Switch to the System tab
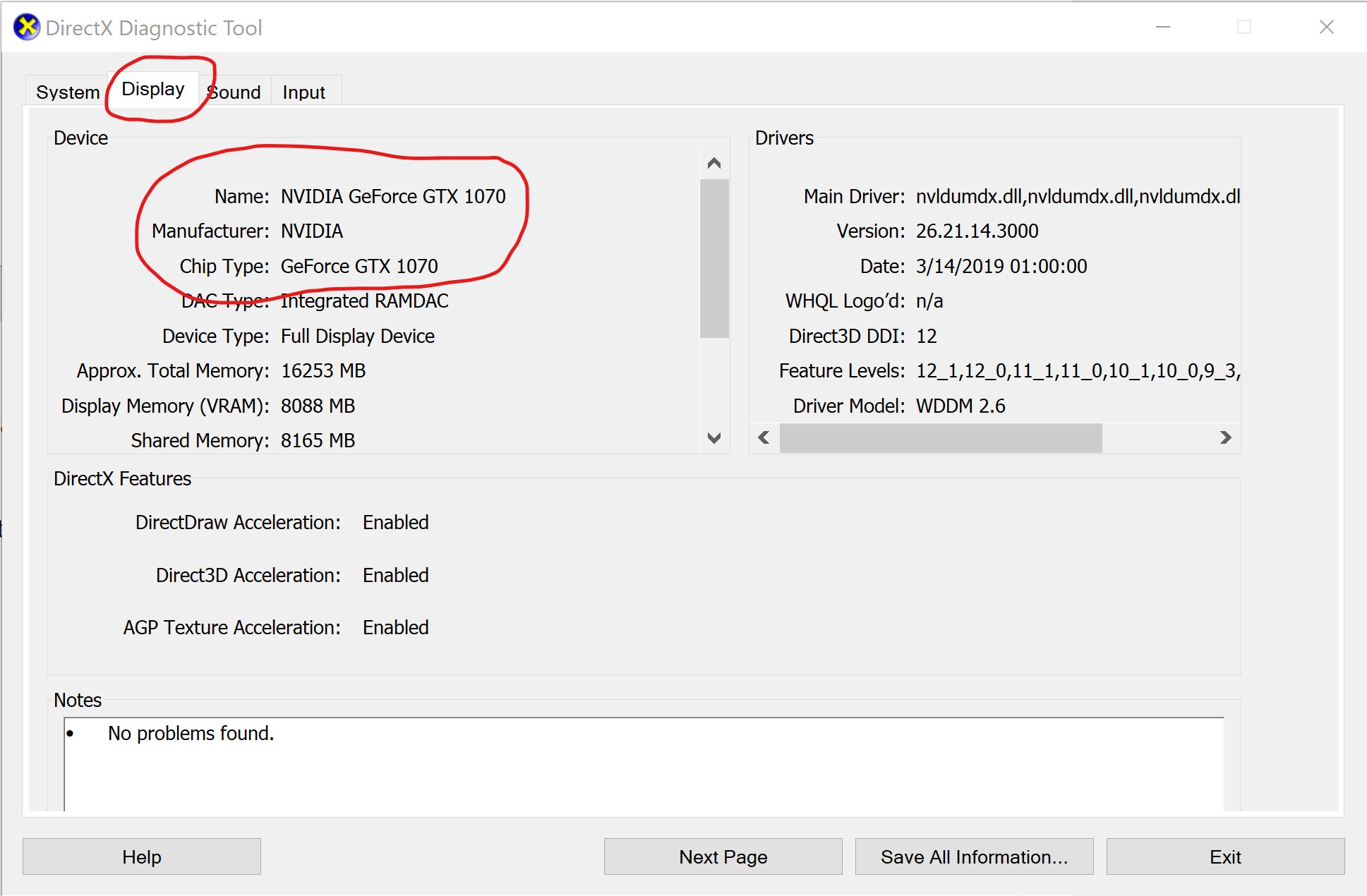Image resolution: width=1367 pixels, height=896 pixels. 68,92
